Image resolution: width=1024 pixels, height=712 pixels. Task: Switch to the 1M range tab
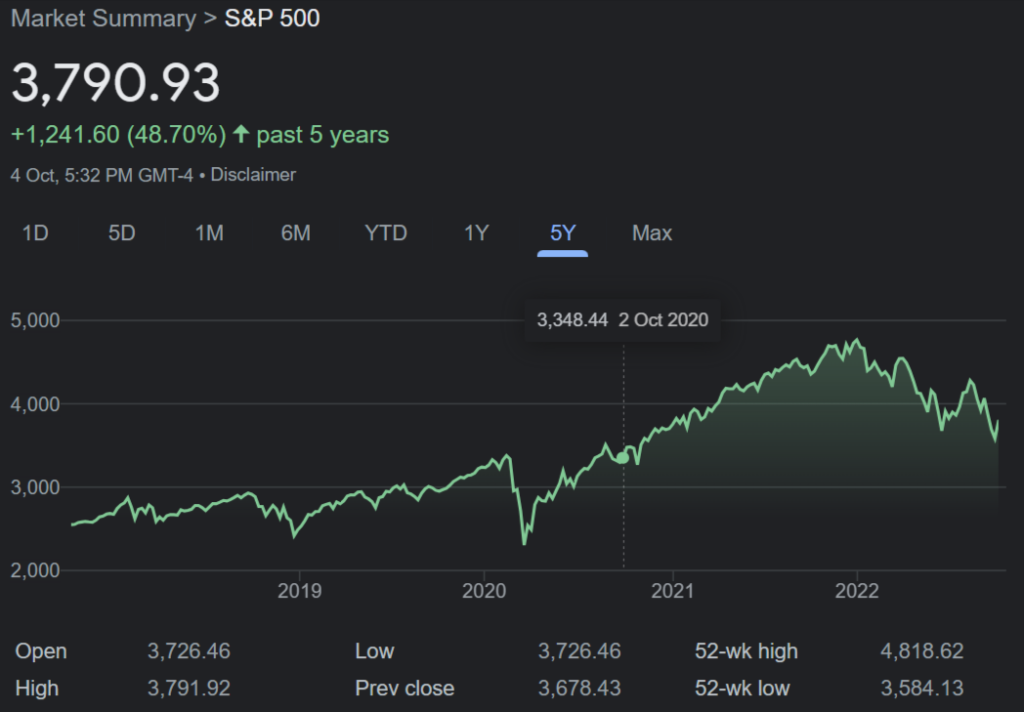209,233
